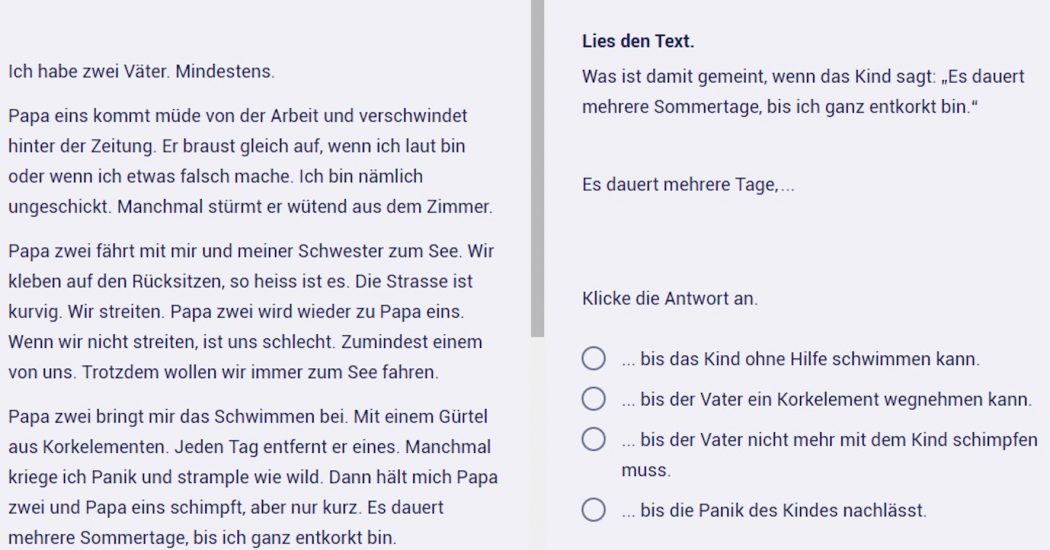Screen dimensions: 1050x550
Task: Click the story's last line ending 'ganz entkorkt bin.'
Action: (200, 537)
